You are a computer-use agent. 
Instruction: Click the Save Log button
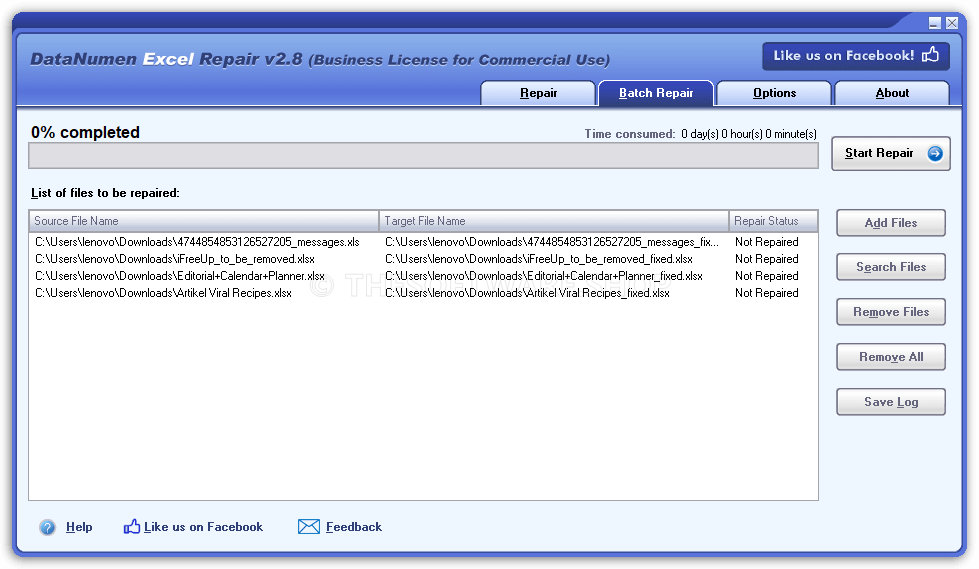(891, 402)
